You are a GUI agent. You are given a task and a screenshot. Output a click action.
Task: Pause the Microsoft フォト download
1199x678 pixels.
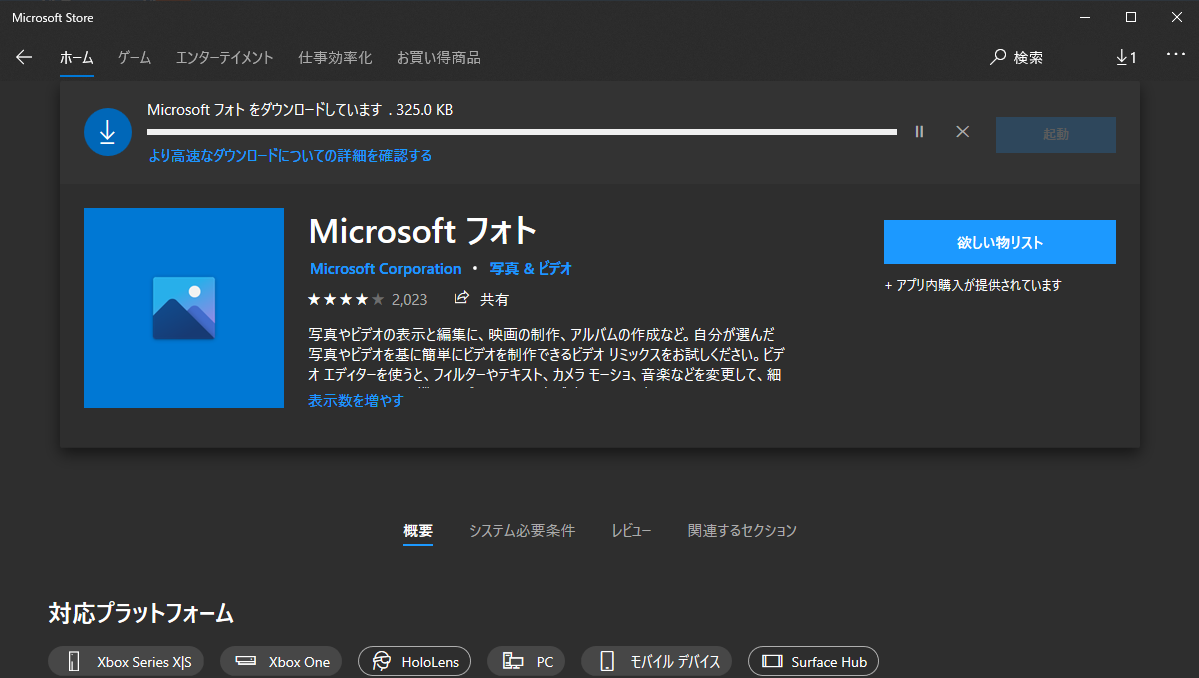coord(919,132)
